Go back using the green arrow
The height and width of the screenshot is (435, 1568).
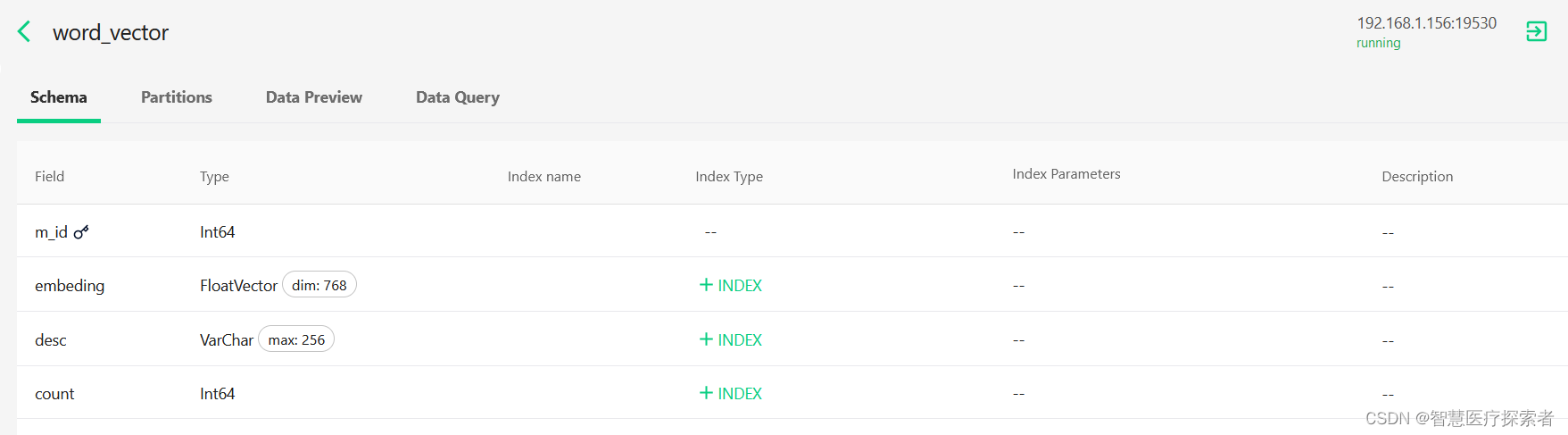point(24,32)
